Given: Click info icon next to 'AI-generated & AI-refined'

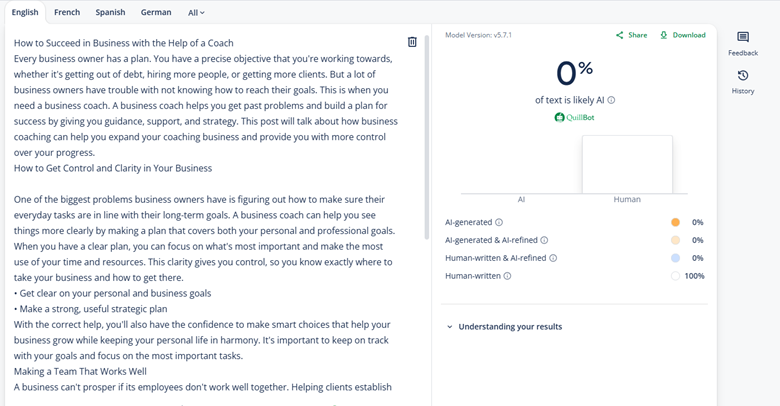Looking at the screenshot, I should pos(545,240).
